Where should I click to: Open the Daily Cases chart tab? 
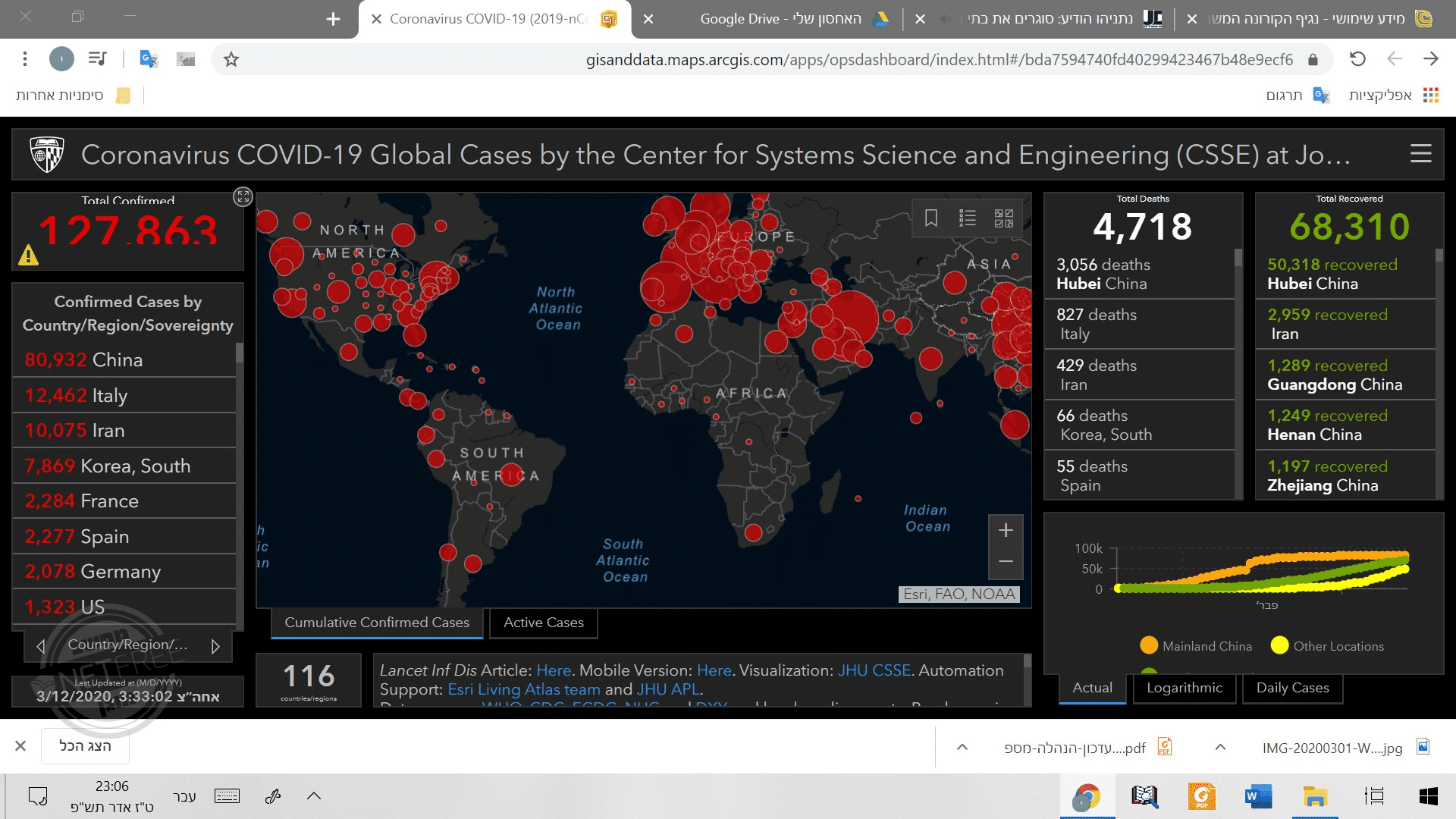pos(1292,688)
